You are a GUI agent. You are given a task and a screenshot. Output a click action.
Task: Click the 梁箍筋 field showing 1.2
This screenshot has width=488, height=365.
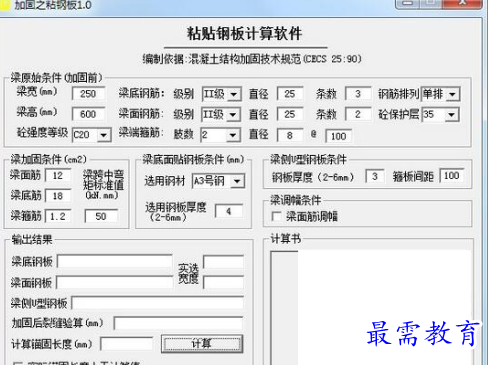(x=58, y=216)
